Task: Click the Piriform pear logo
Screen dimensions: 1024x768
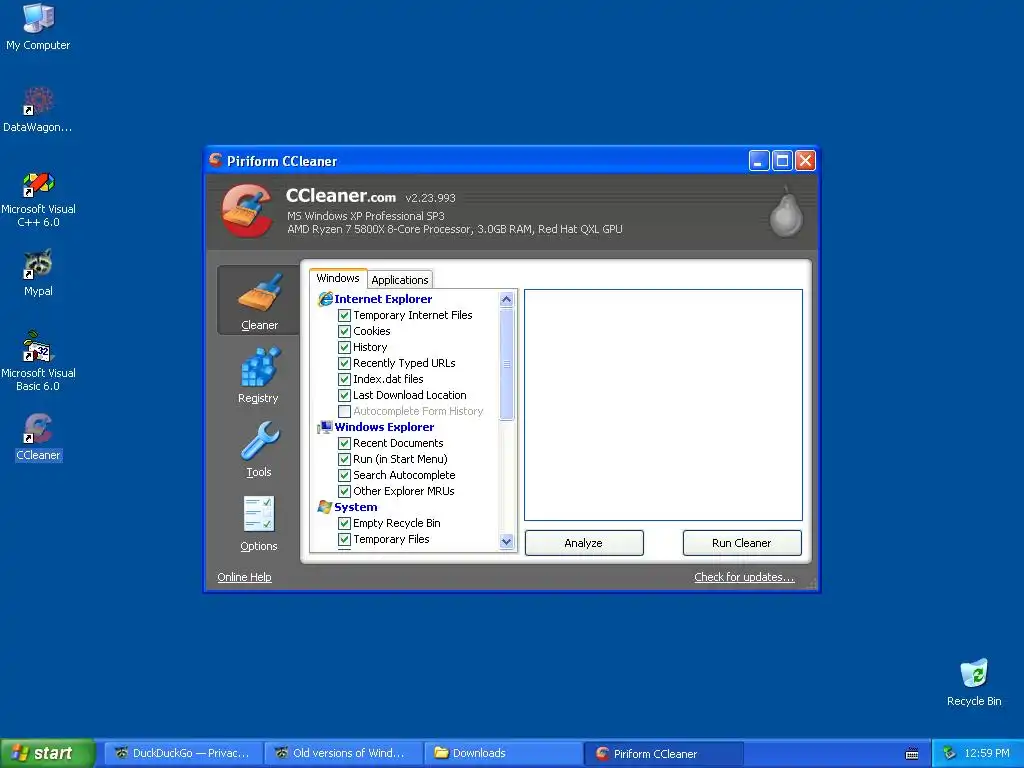Action: 786,211
